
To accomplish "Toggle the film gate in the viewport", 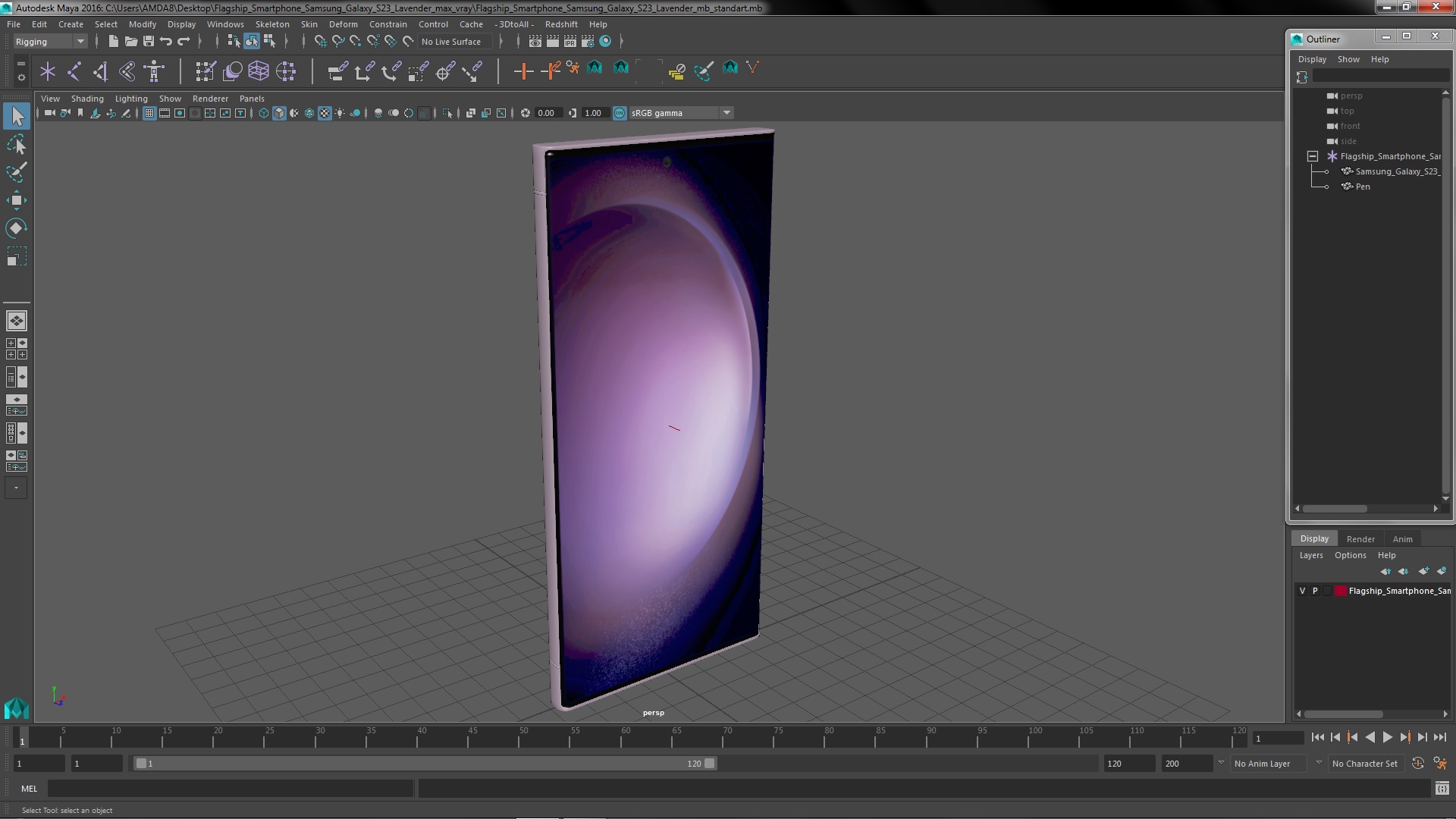I will coord(165,113).
